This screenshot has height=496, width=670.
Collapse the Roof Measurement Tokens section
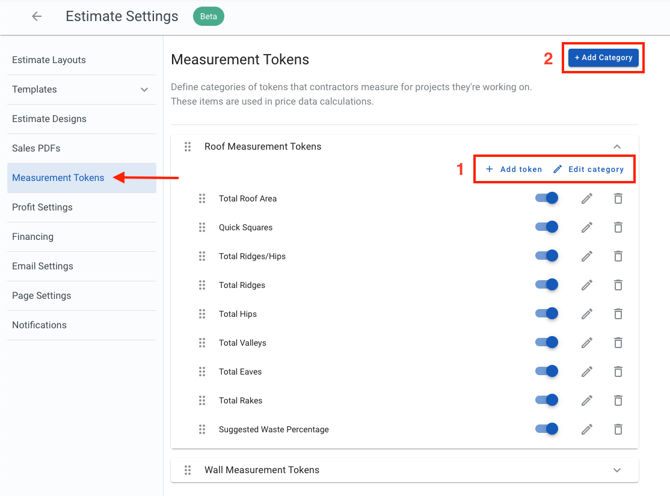(x=617, y=147)
